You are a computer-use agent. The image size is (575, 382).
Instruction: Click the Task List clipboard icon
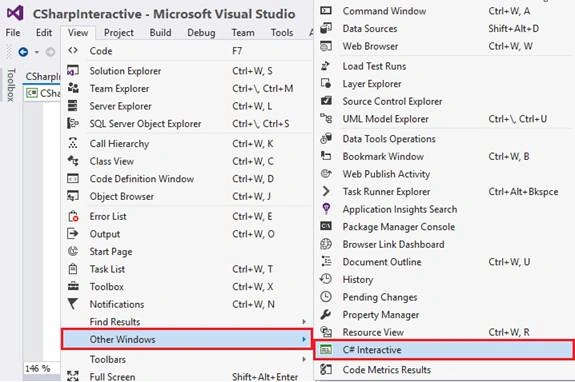[73, 269]
